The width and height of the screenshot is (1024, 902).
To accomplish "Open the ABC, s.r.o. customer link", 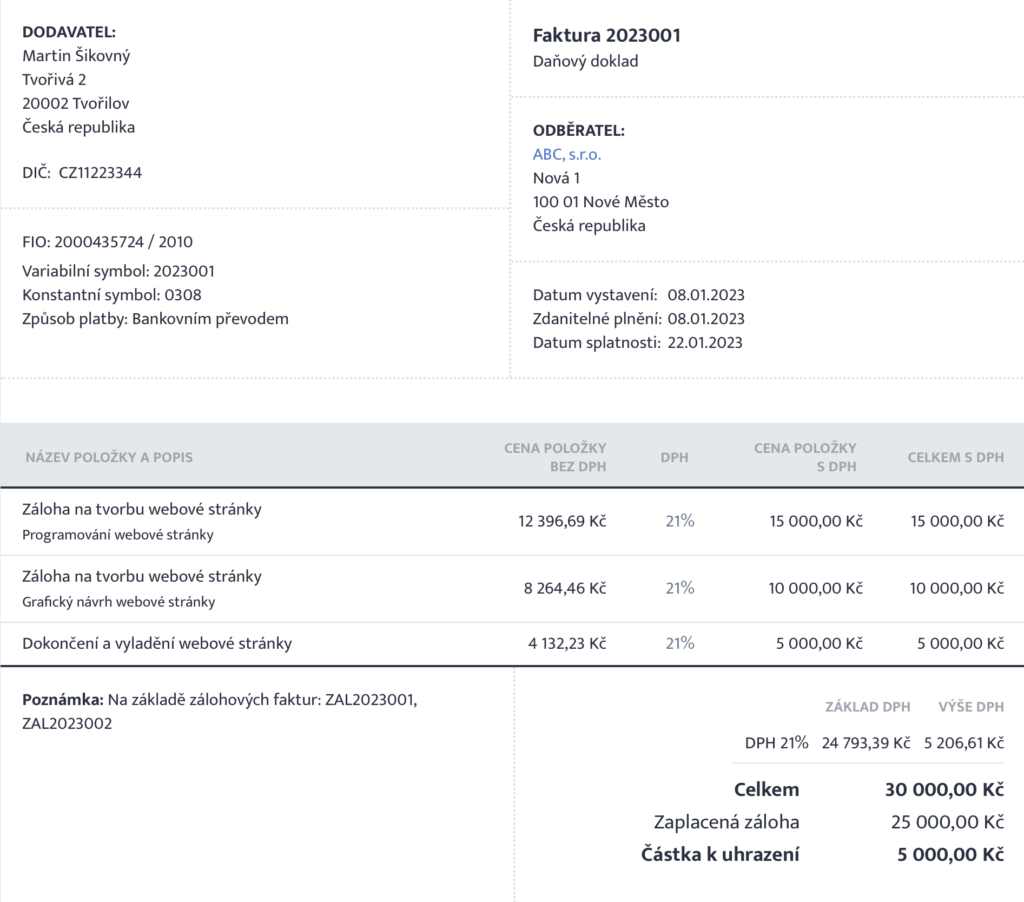I will tap(567, 155).
